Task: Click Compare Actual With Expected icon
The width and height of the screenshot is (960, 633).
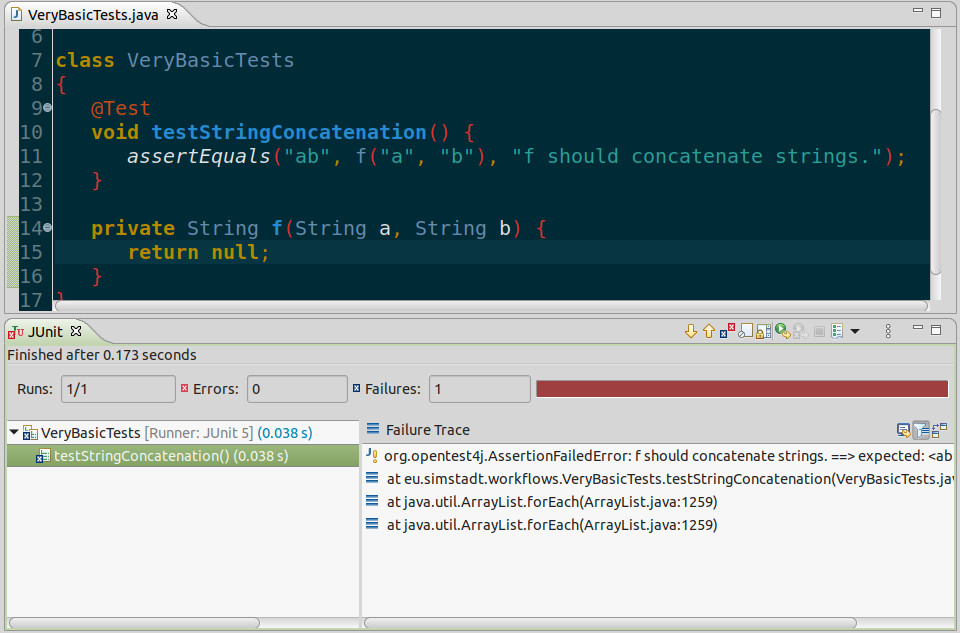Action: tap(939, 430)
